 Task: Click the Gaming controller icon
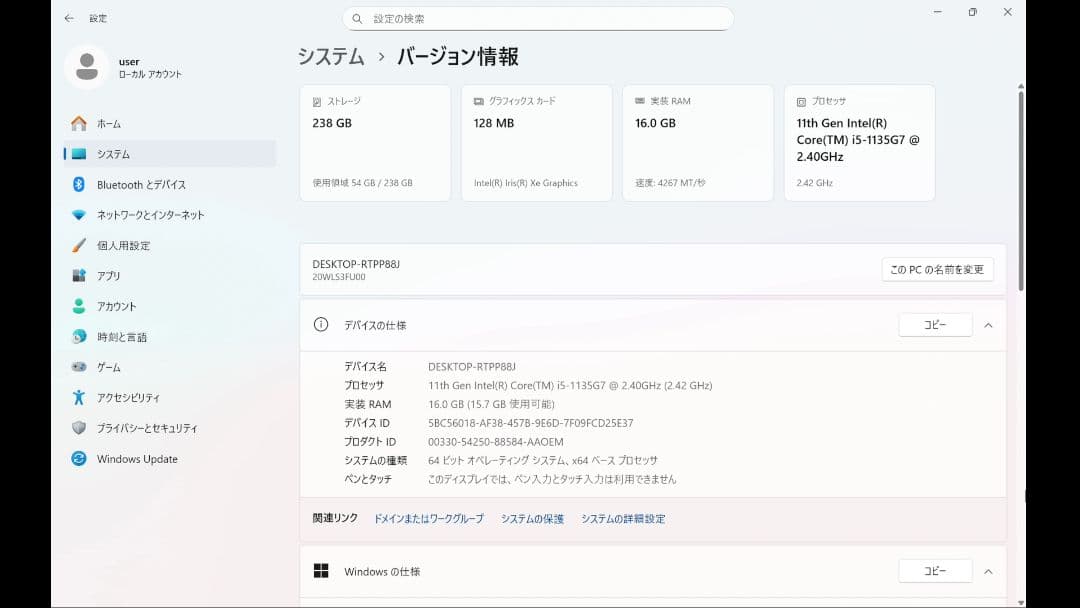click(x=79, y=367)
